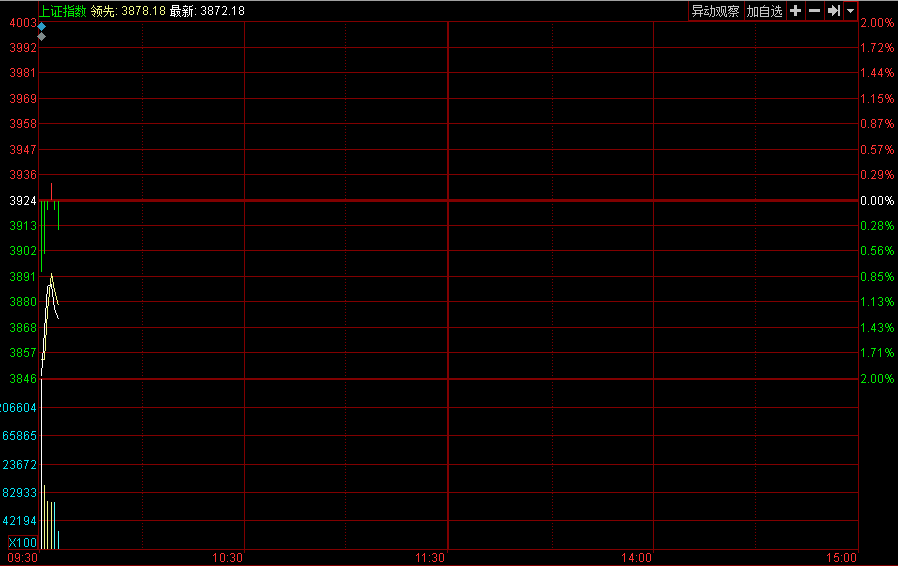
Task: Add to watchlist with 加自选 button
Action: click(x=764, y=11)
